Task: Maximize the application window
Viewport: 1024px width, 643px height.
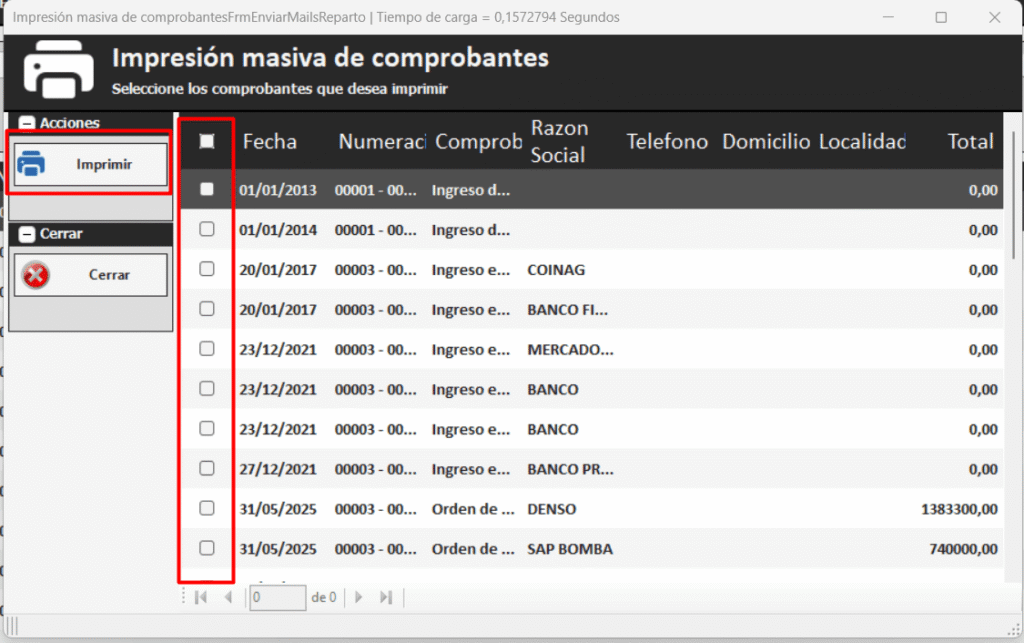Action: tap(941, 17)
